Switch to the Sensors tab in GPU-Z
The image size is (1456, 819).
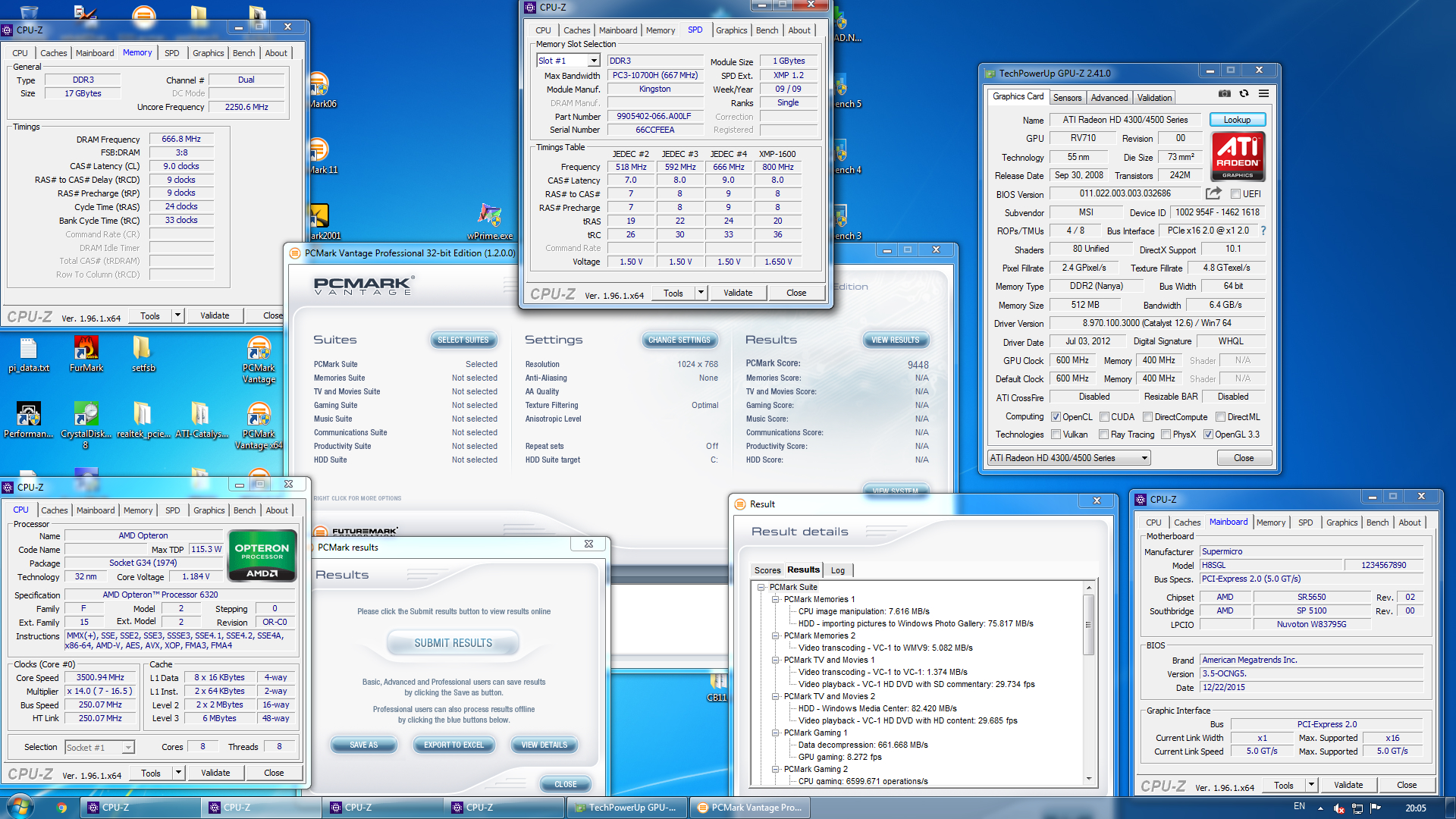tap(1067, 98)
